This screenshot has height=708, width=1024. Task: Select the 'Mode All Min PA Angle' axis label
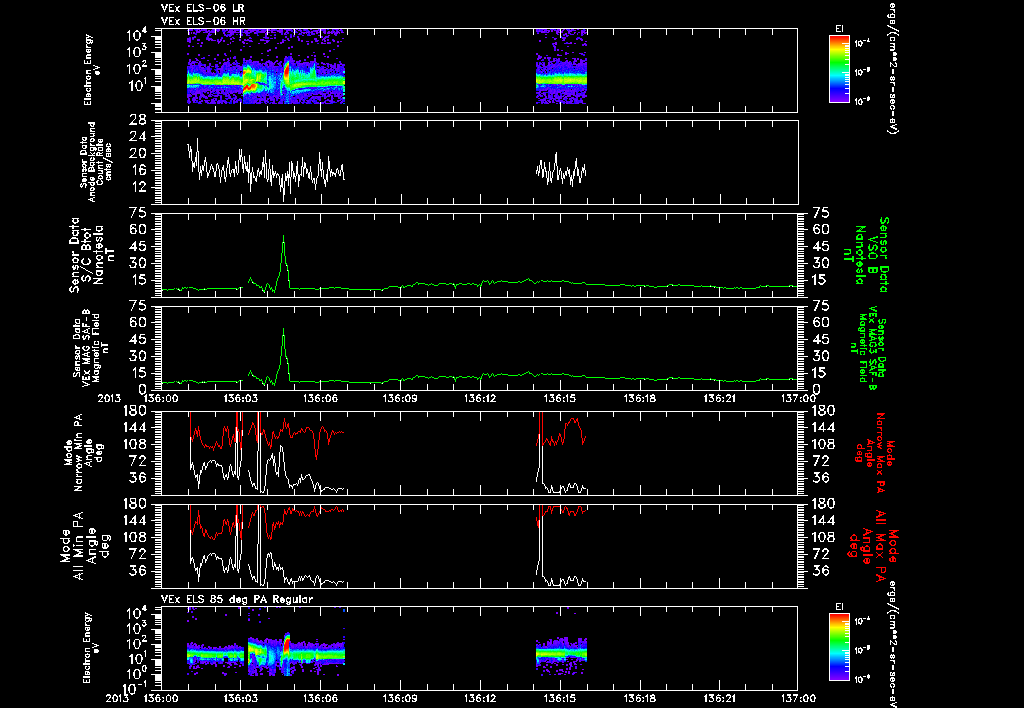coord(85,545)
